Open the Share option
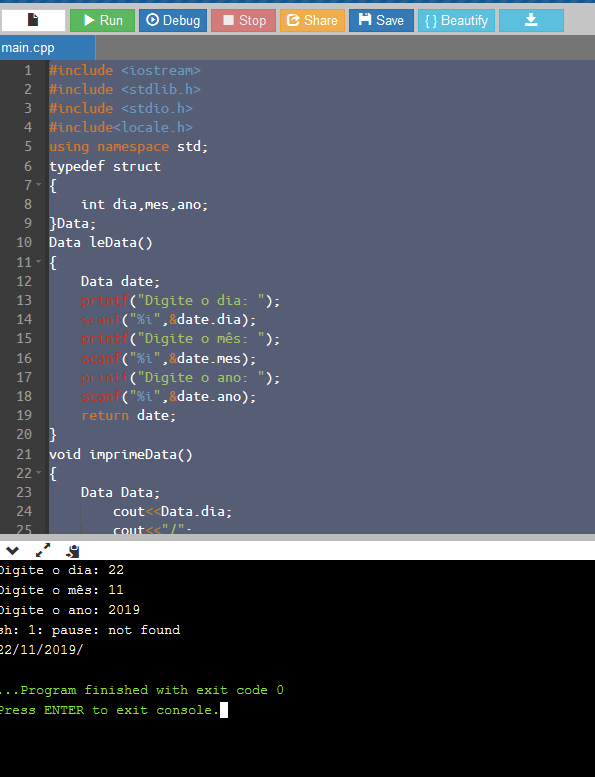The width and height of the screenshot is (595, 777). pyautogui.click(x=312, y=20)
